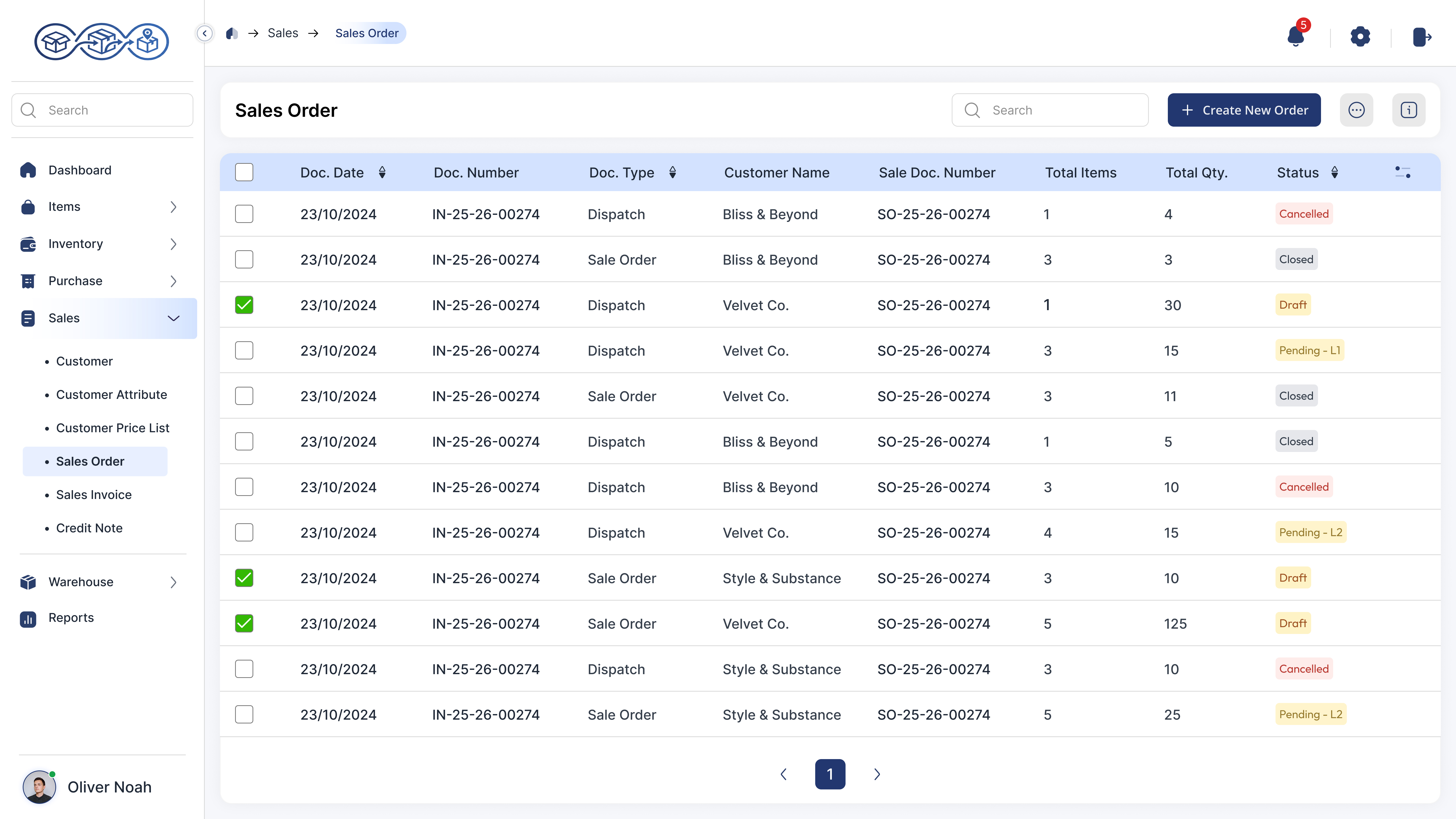Viewport: 1456px width, 819px height.
Task: Open the notification bell with 5 alerts
Action: pos(1296,37)
